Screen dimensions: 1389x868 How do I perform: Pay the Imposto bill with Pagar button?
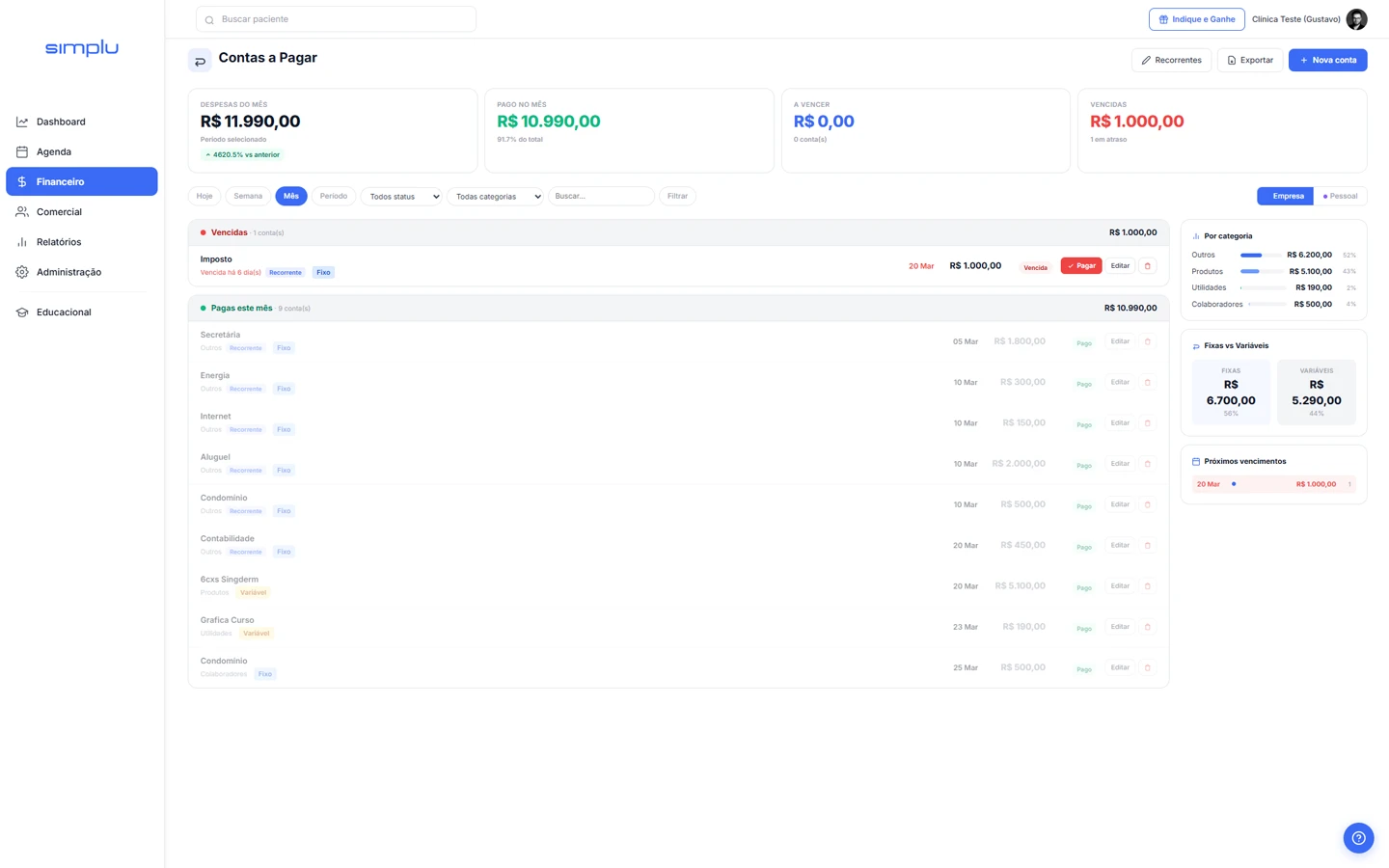(x=1080, y=266)
